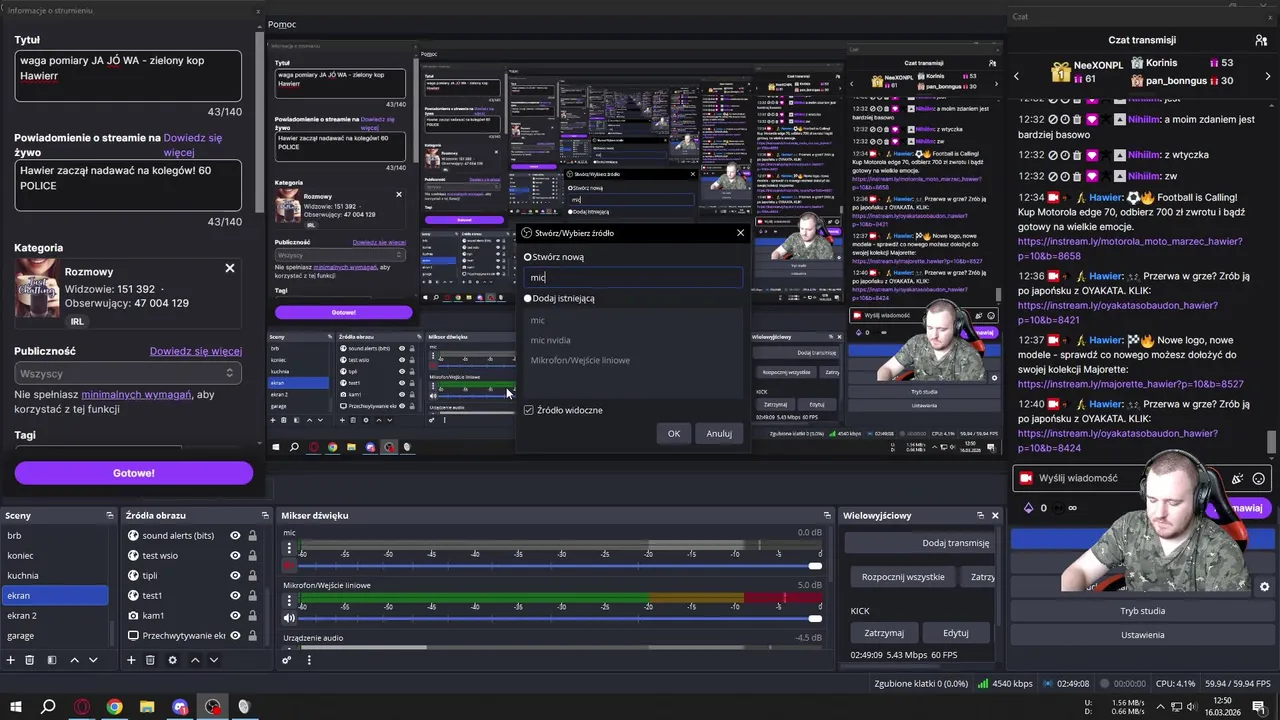Move selected scene up
Viewport: 1280px width, 720px height.
[x=74, y=660]
